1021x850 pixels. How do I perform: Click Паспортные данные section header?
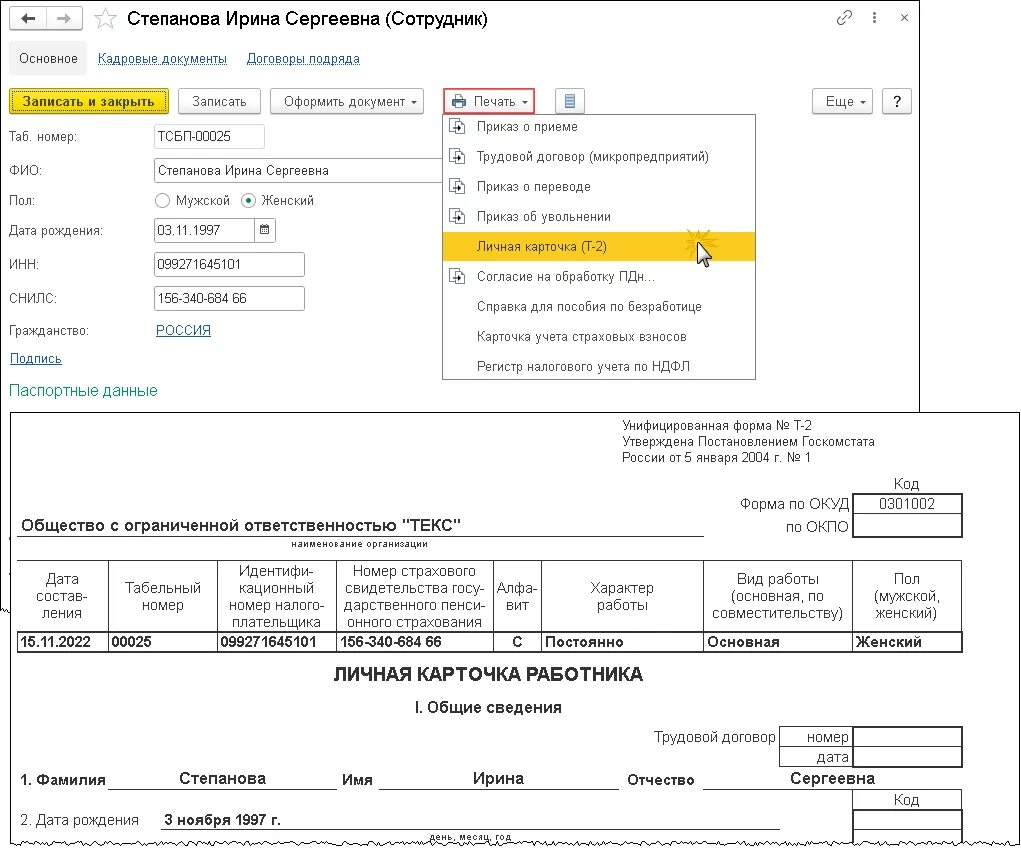(x=83, y=391)
